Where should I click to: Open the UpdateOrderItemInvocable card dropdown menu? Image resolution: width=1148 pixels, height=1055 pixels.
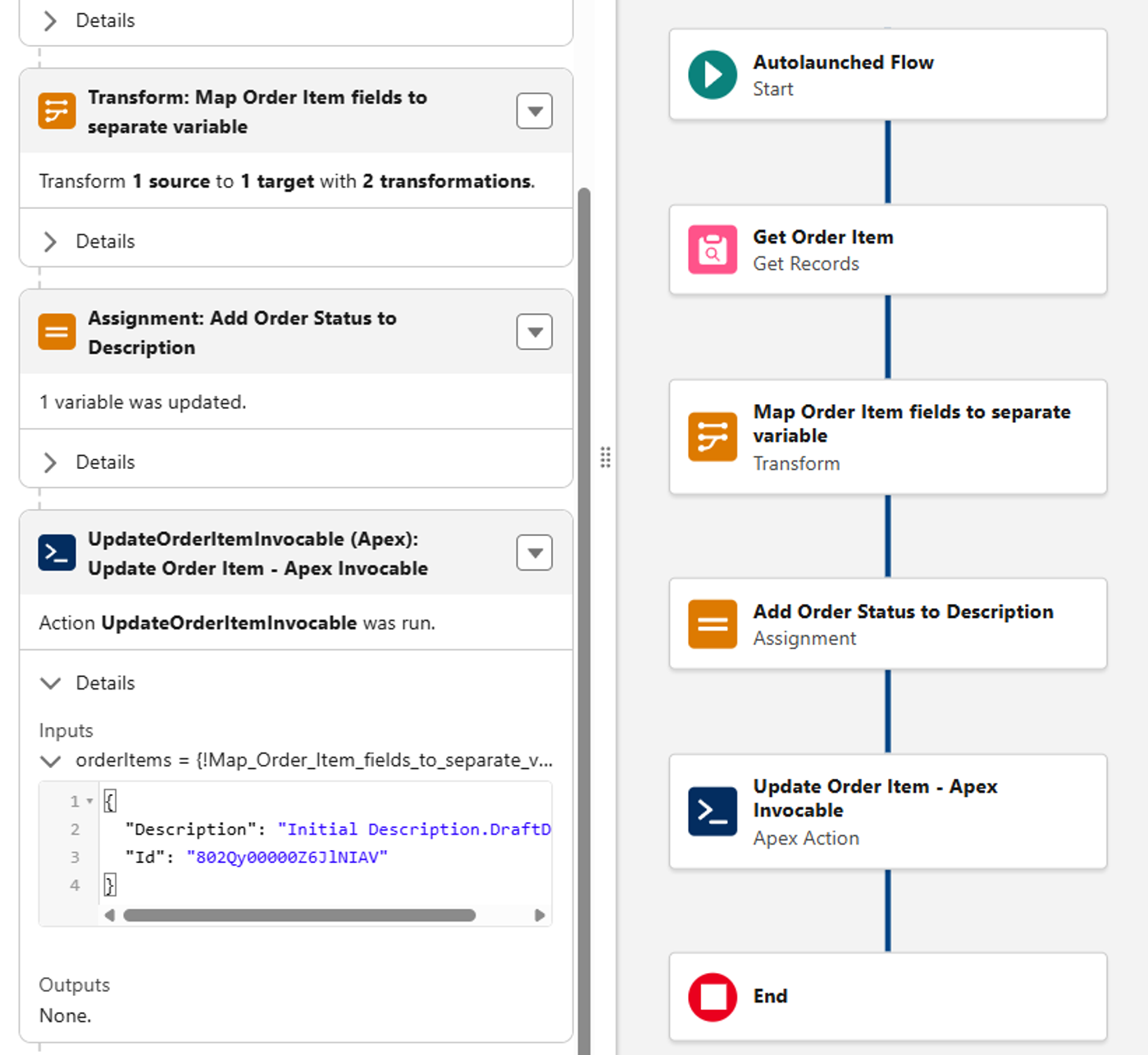[x=535, y=553]
